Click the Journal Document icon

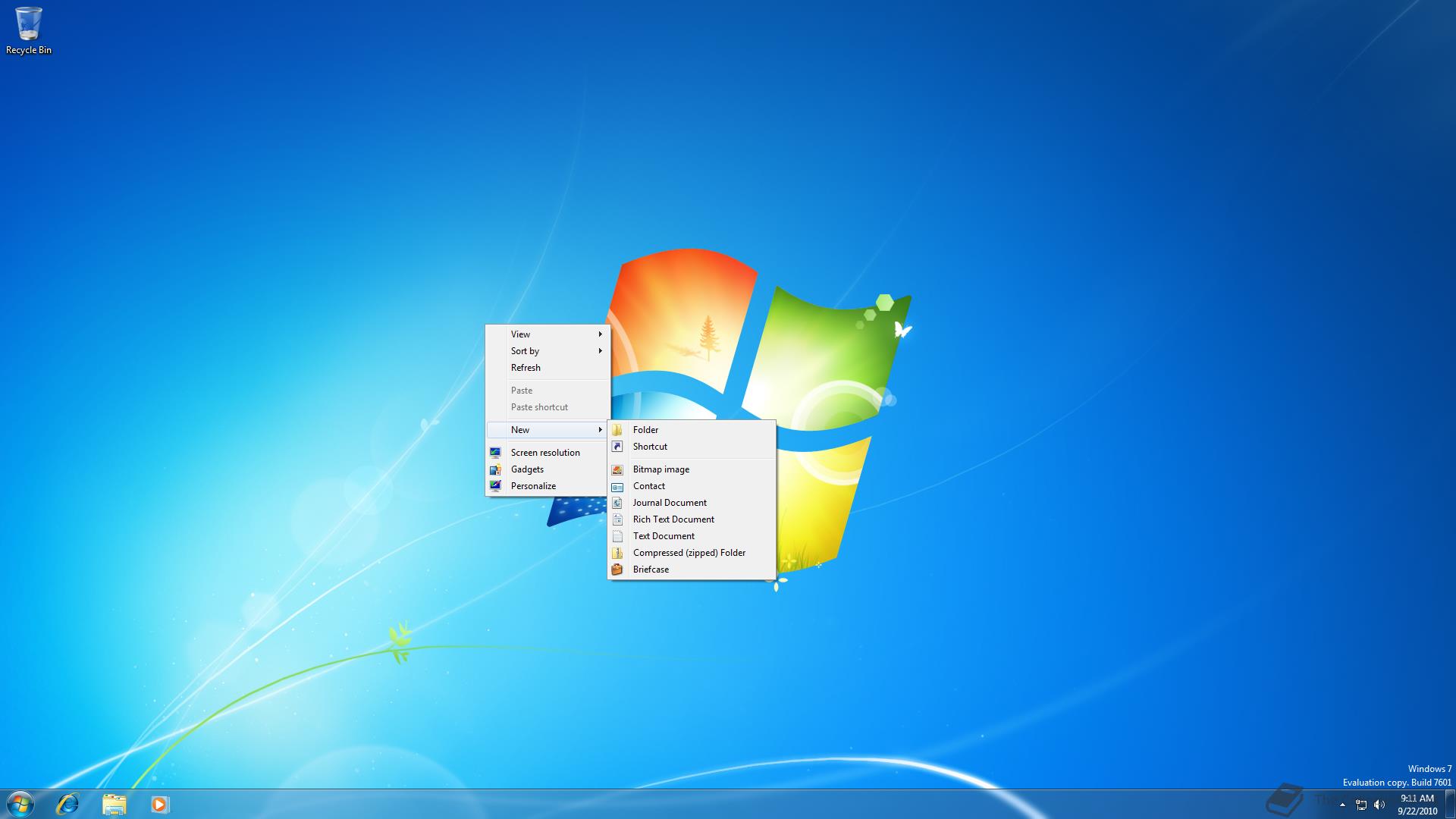(x=617, y=503)
